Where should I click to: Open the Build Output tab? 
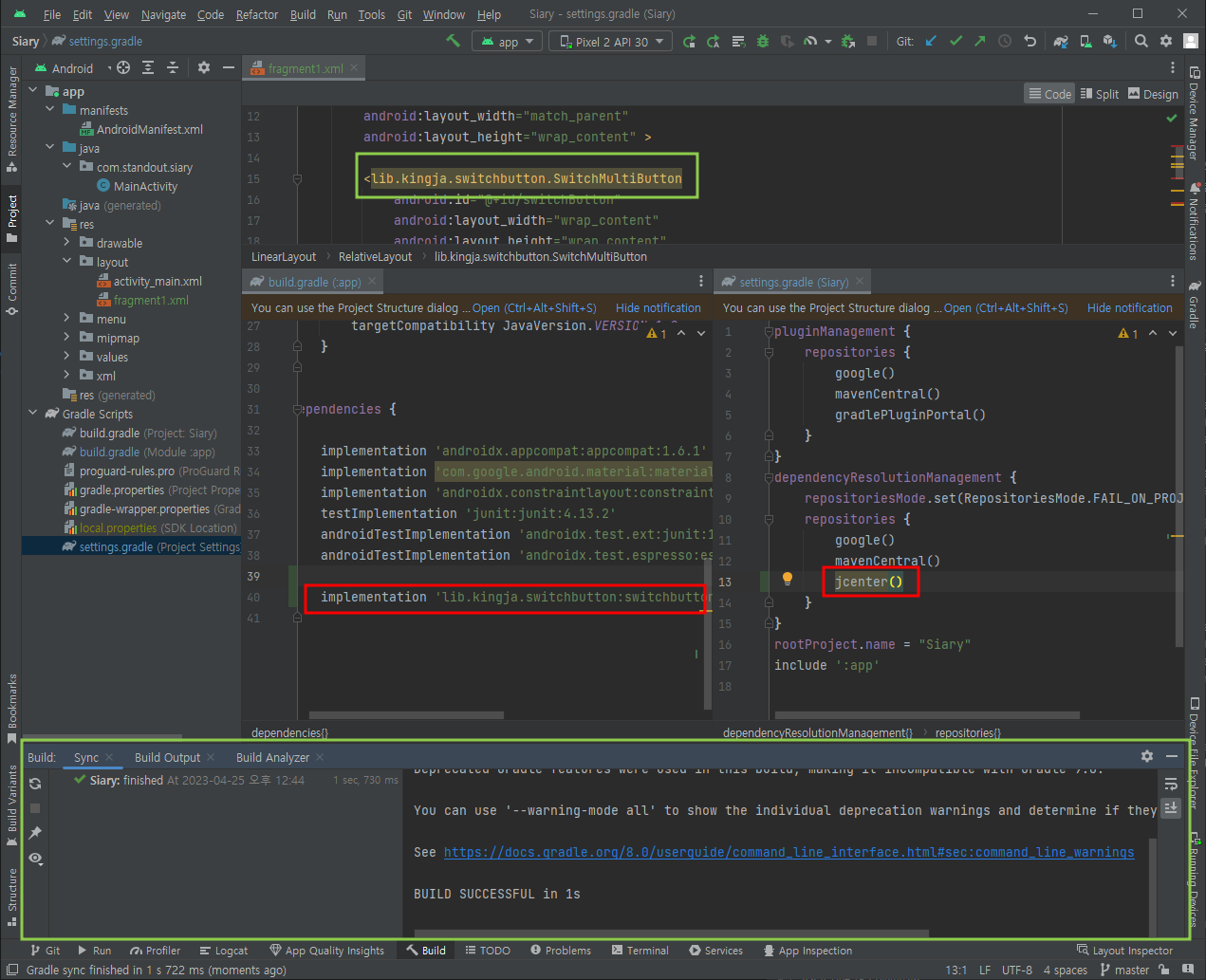167,757
